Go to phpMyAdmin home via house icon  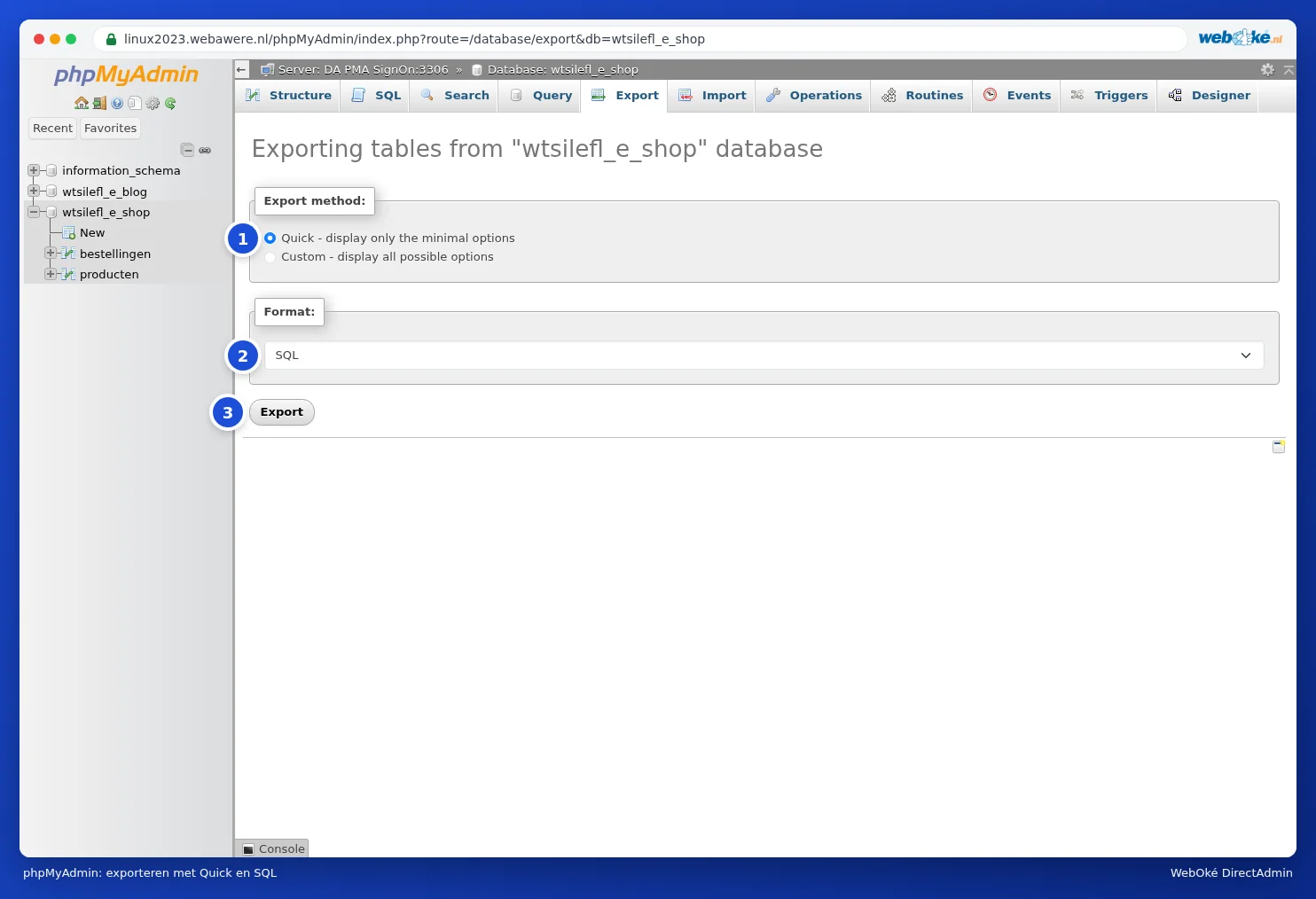click(x=82, y=103)
